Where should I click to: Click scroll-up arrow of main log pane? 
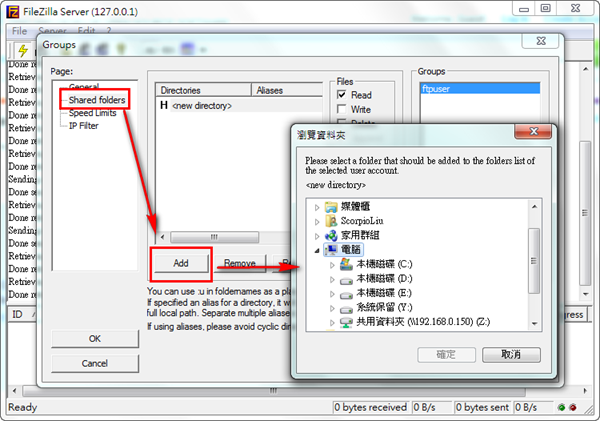point(585,69)
